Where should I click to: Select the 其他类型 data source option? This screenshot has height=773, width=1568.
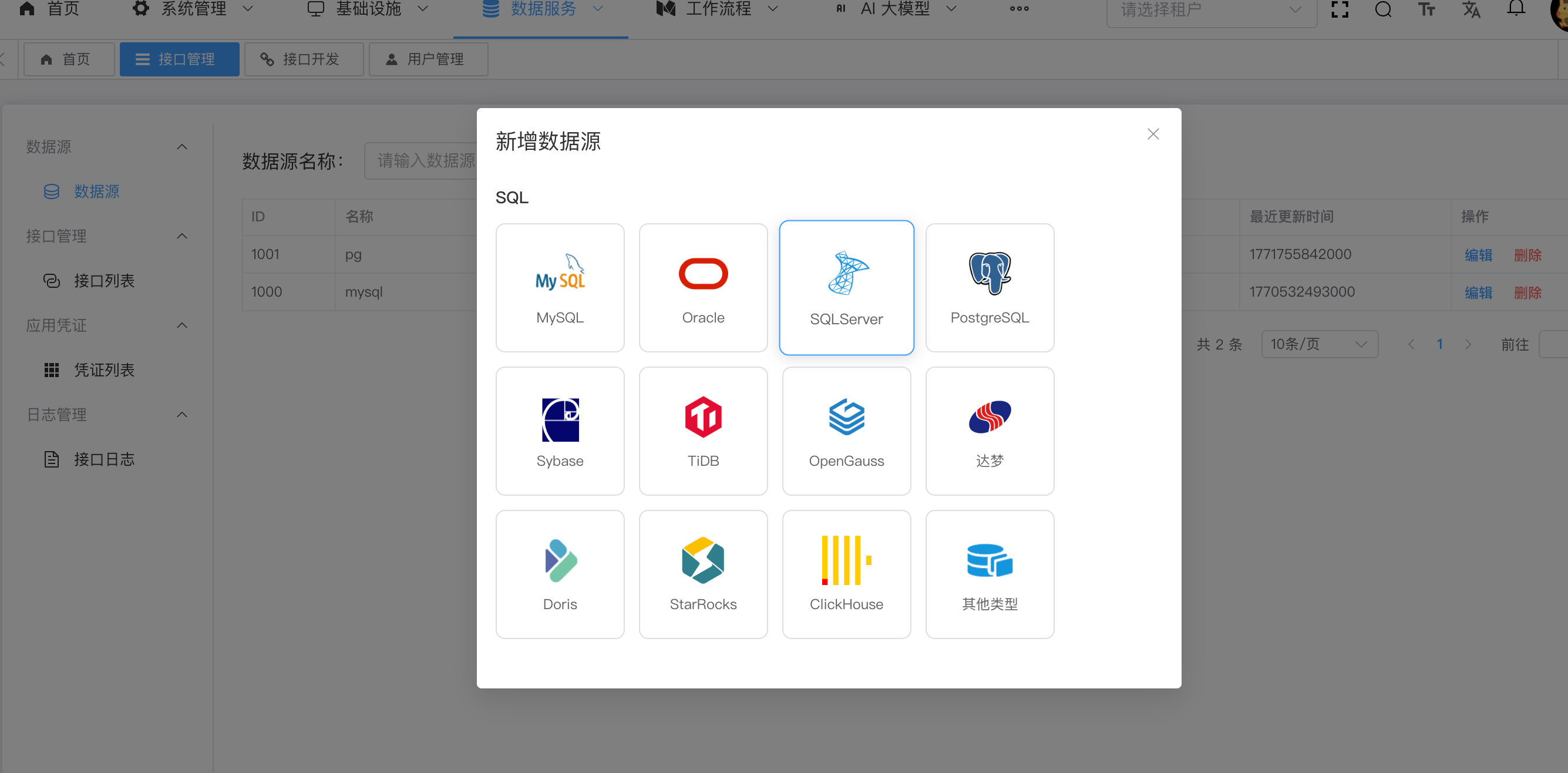pos(989,574)
